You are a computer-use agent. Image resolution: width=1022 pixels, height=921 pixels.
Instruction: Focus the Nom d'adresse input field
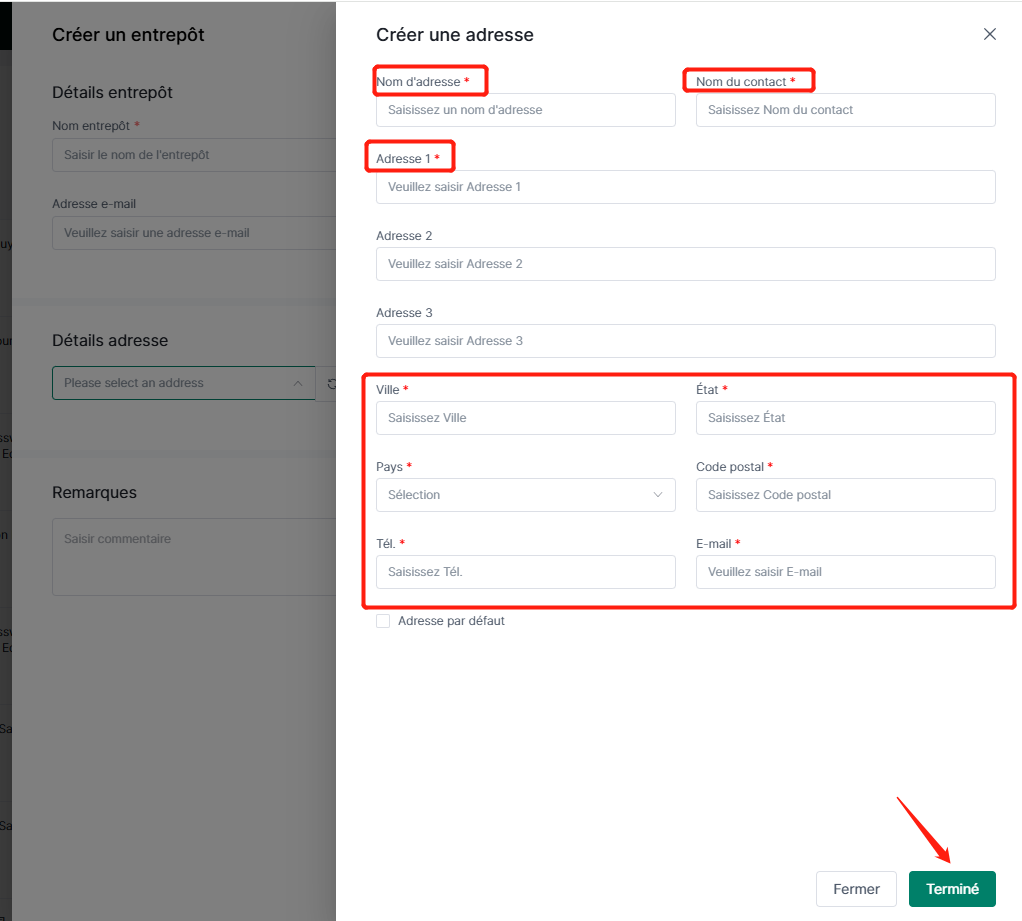tap(525, 110)
